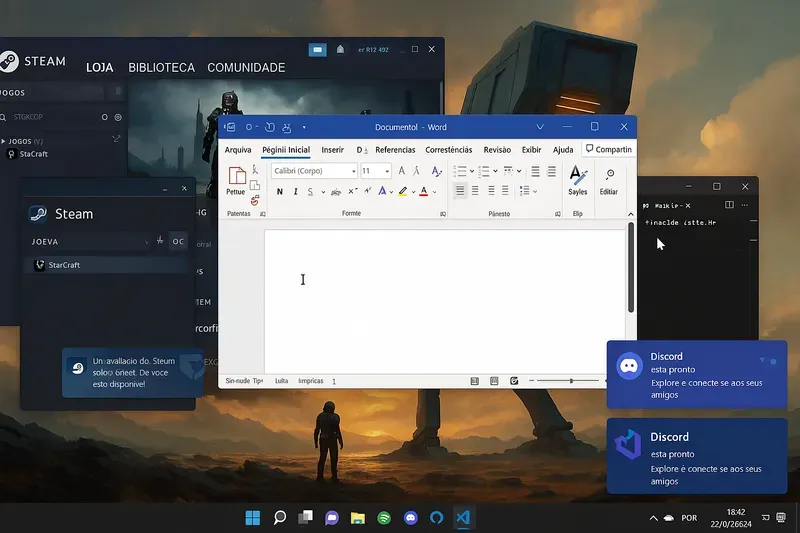Image resolution: width=800 pixels, height=533 pixels.
Task: Toggle underline (S) formatting in Word
Action: tap(310, 192)
